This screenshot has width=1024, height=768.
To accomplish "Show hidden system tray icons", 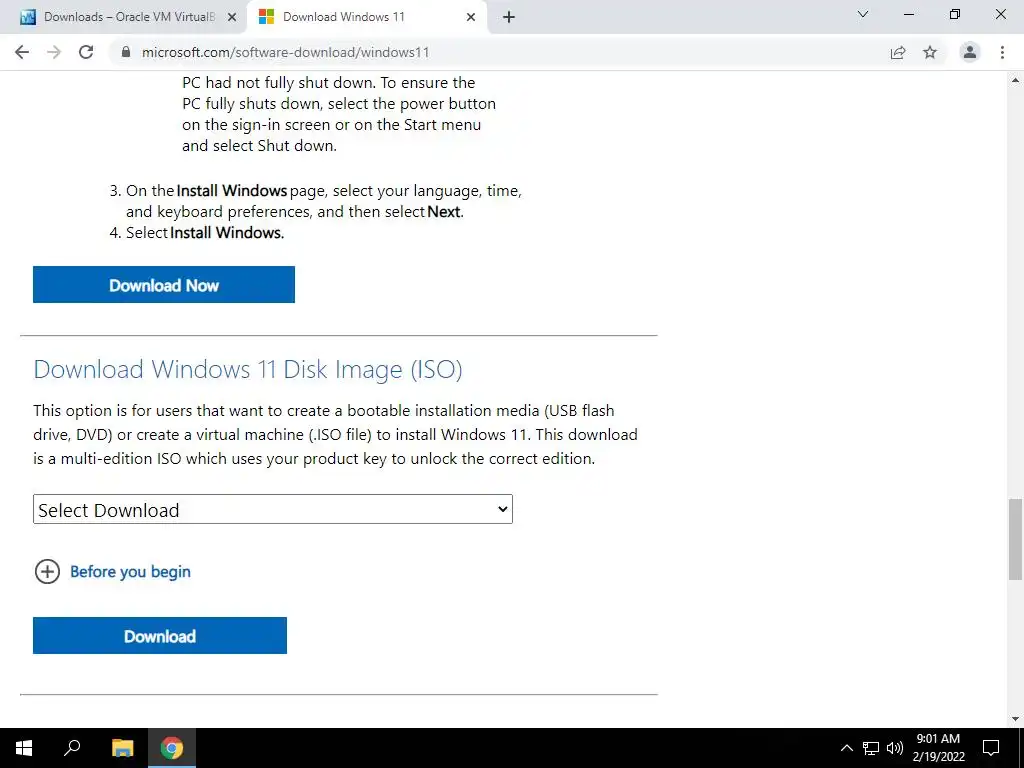I will coord(846,748).
